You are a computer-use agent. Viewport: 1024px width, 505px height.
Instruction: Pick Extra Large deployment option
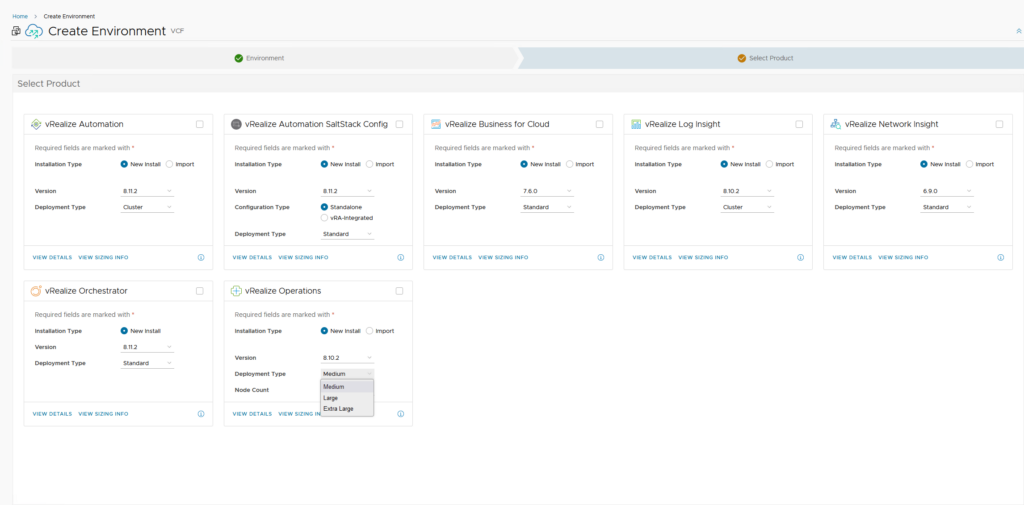point(338,409)
